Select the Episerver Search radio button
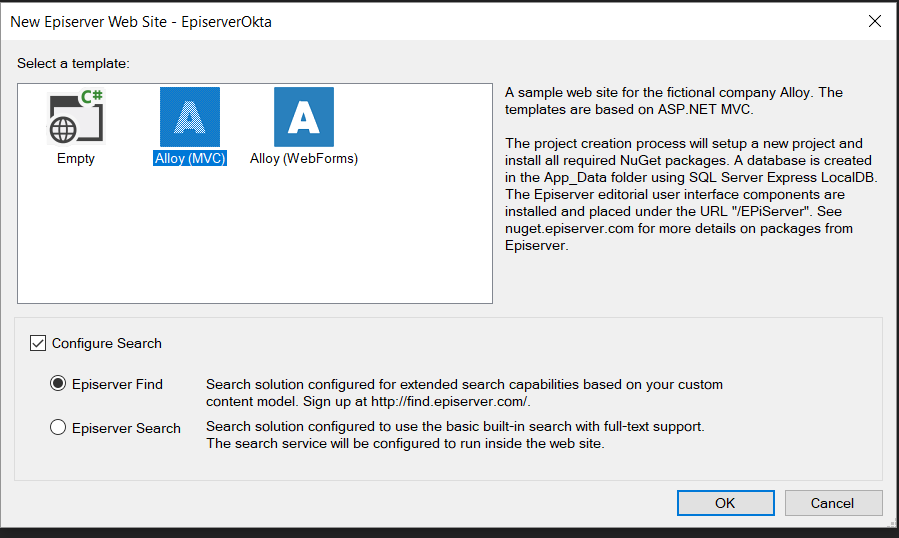 click(58, 428)
